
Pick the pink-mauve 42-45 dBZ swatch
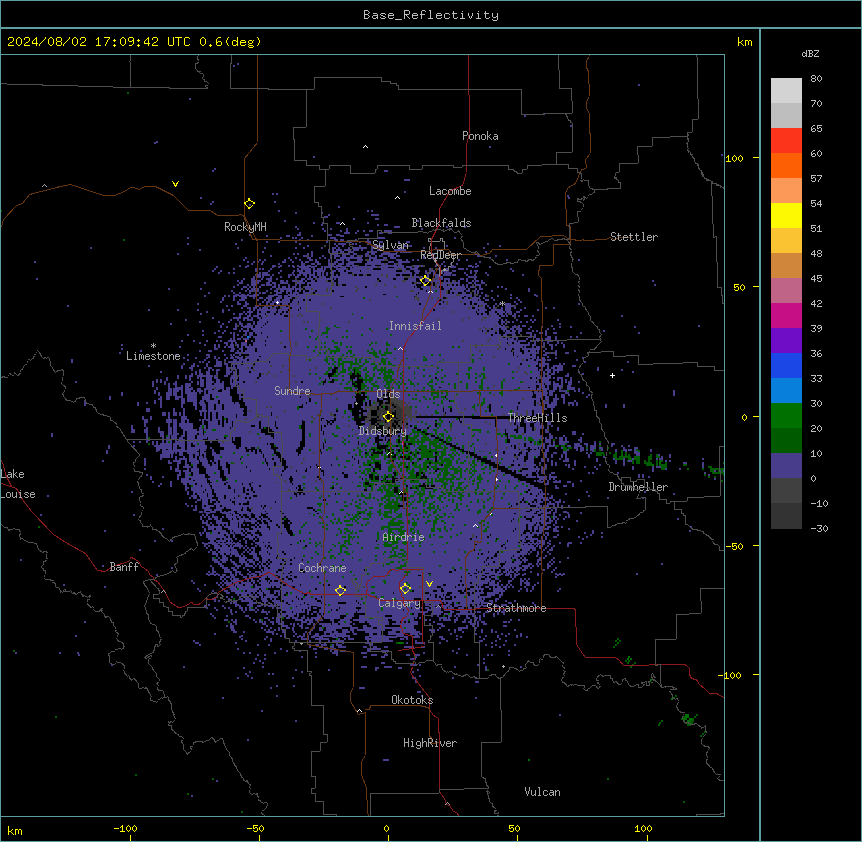click(x=786, y=291)
